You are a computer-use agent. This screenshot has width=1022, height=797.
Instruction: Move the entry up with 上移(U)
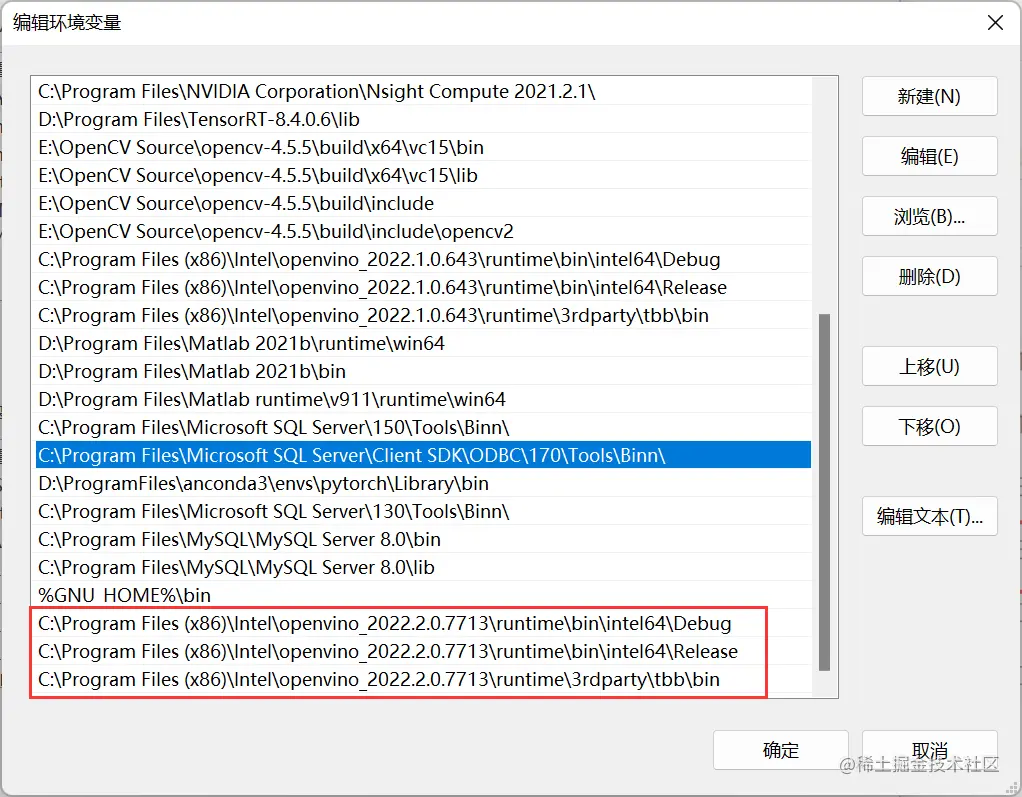929,366
